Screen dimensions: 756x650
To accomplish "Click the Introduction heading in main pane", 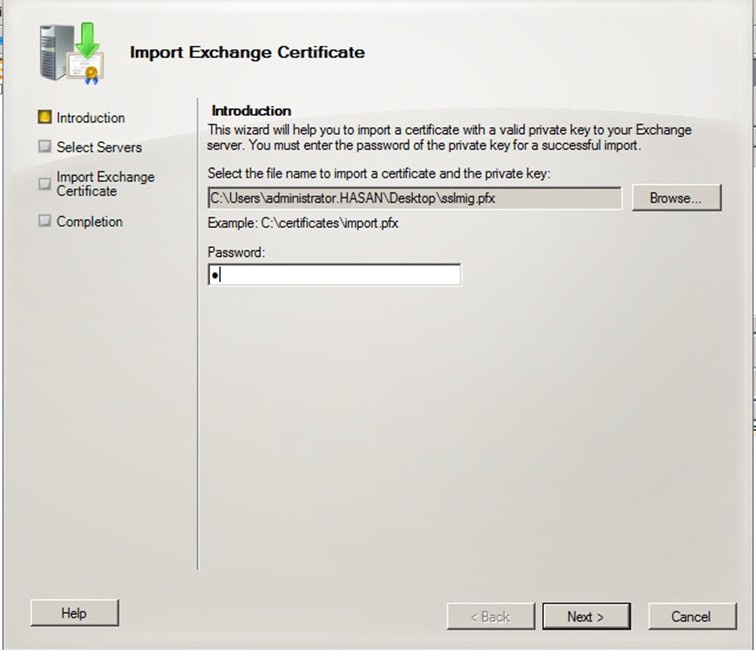I will coord(251,111).
